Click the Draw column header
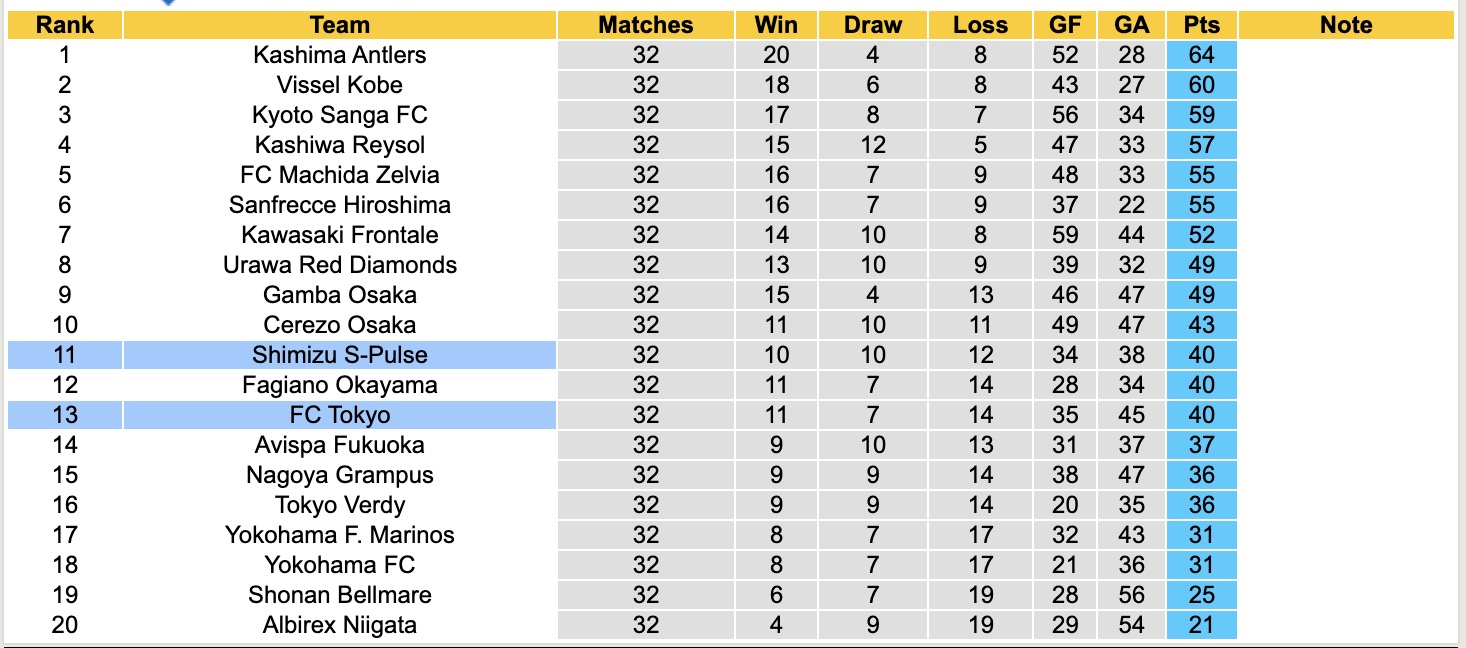 (872, 25)
